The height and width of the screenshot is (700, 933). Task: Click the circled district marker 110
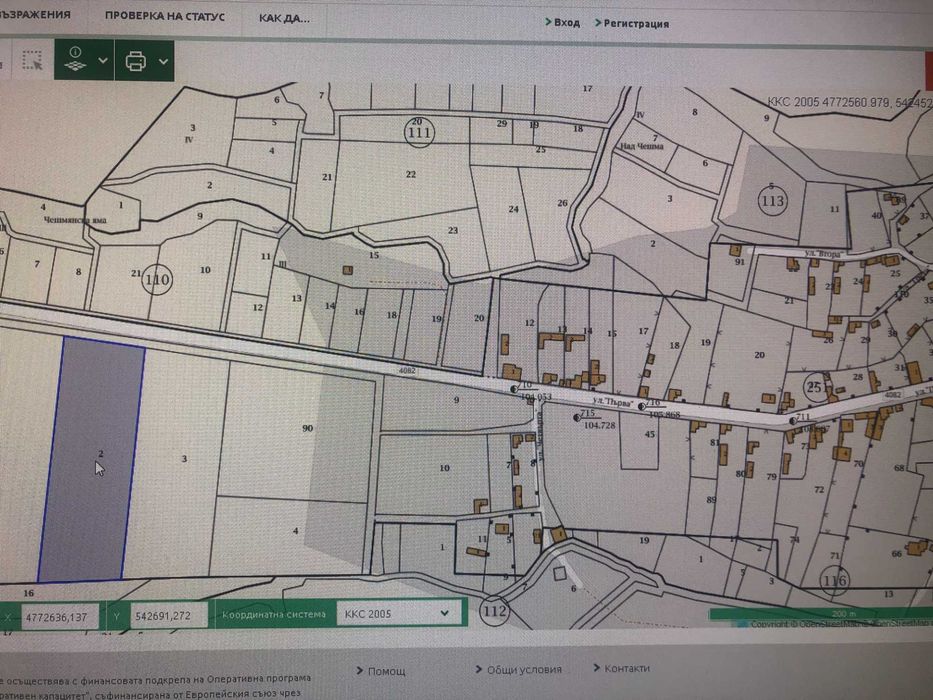157,279
